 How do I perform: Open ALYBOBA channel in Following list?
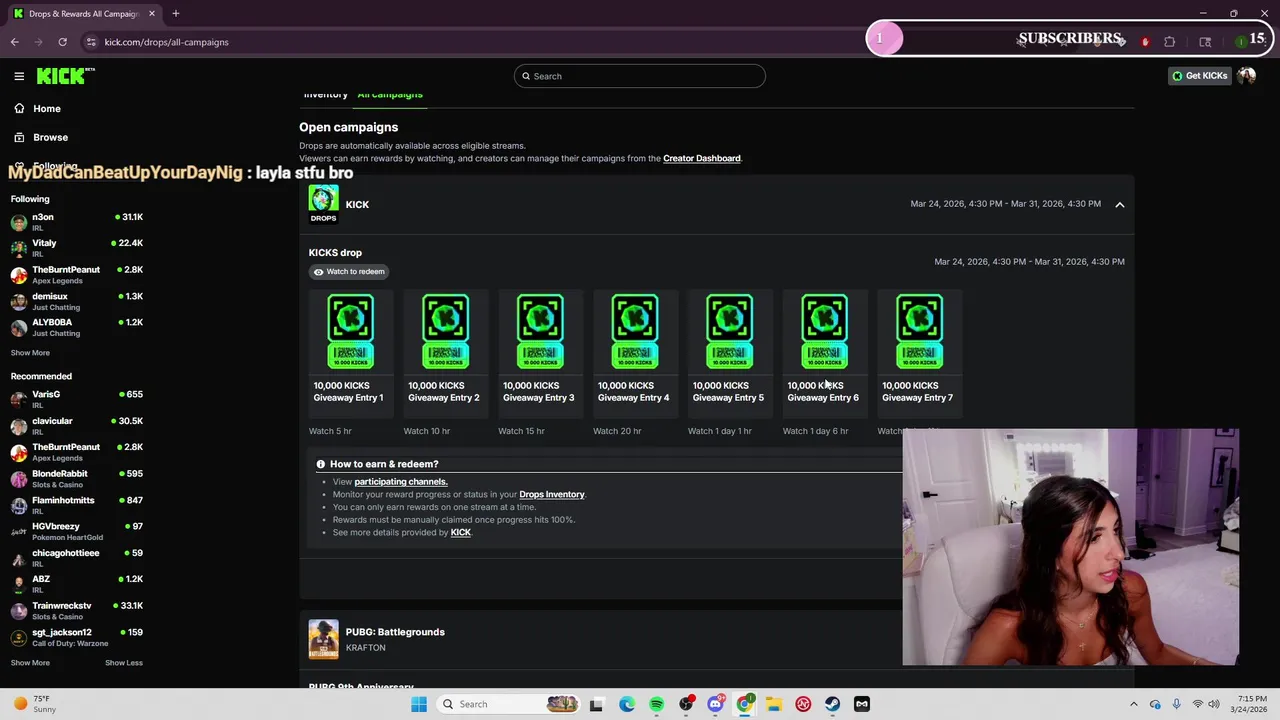click(77, 327)
